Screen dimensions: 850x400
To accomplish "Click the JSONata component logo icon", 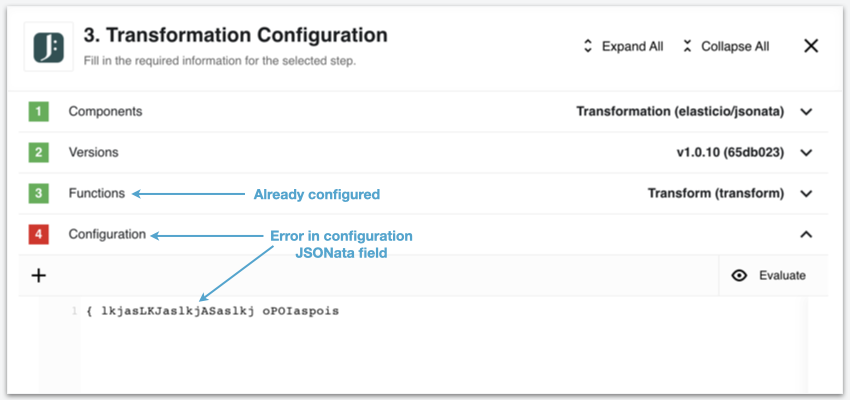I will pos(49,47).
